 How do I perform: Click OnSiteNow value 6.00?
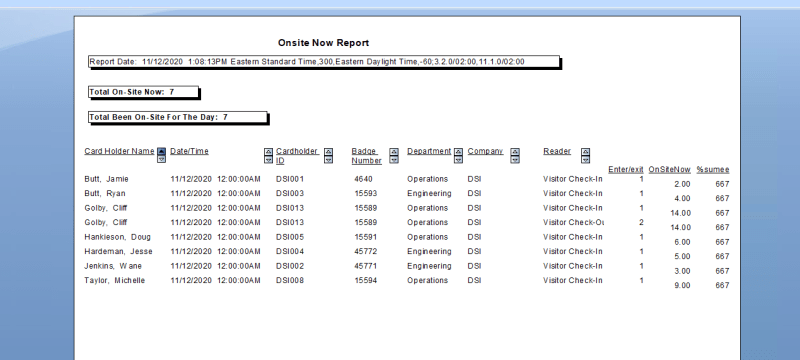[x=682, y=242]
